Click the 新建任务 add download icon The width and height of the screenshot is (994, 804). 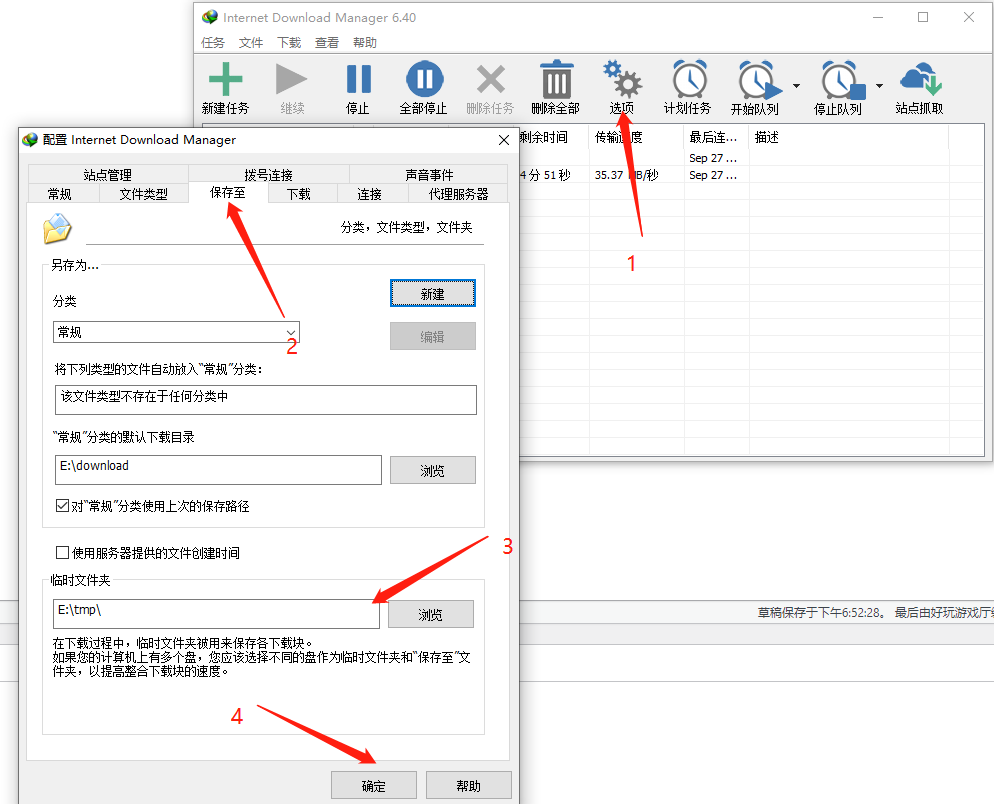pos(226,79)
